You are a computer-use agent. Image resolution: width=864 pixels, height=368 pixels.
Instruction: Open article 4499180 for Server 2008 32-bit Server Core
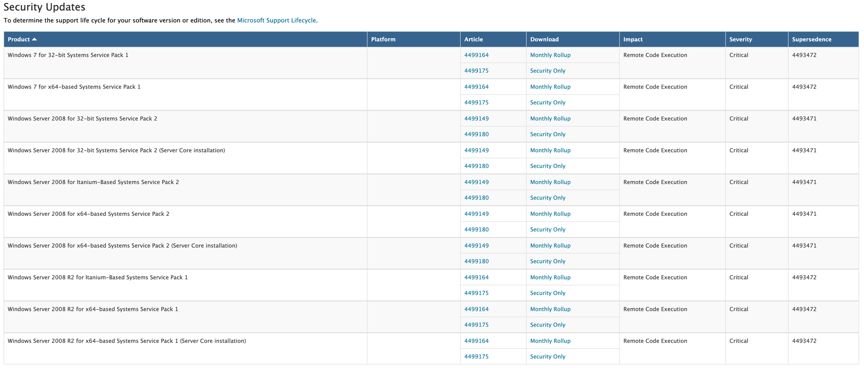coord(477,166)
